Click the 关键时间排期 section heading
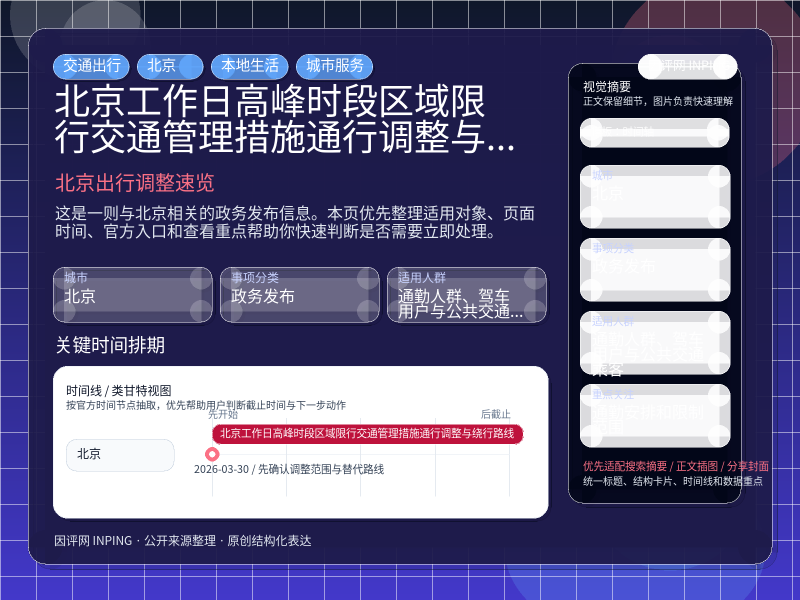 click(110, 345)
